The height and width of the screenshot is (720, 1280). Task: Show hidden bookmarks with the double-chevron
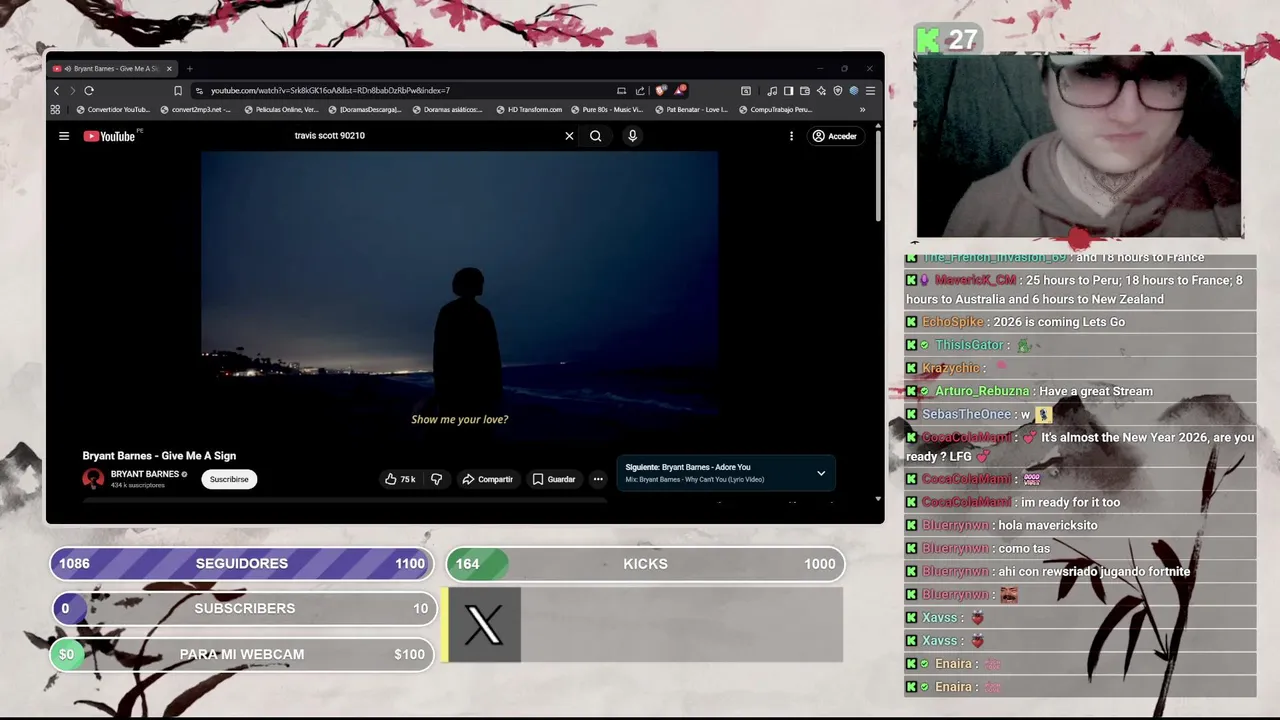click(x=862, y=110)
